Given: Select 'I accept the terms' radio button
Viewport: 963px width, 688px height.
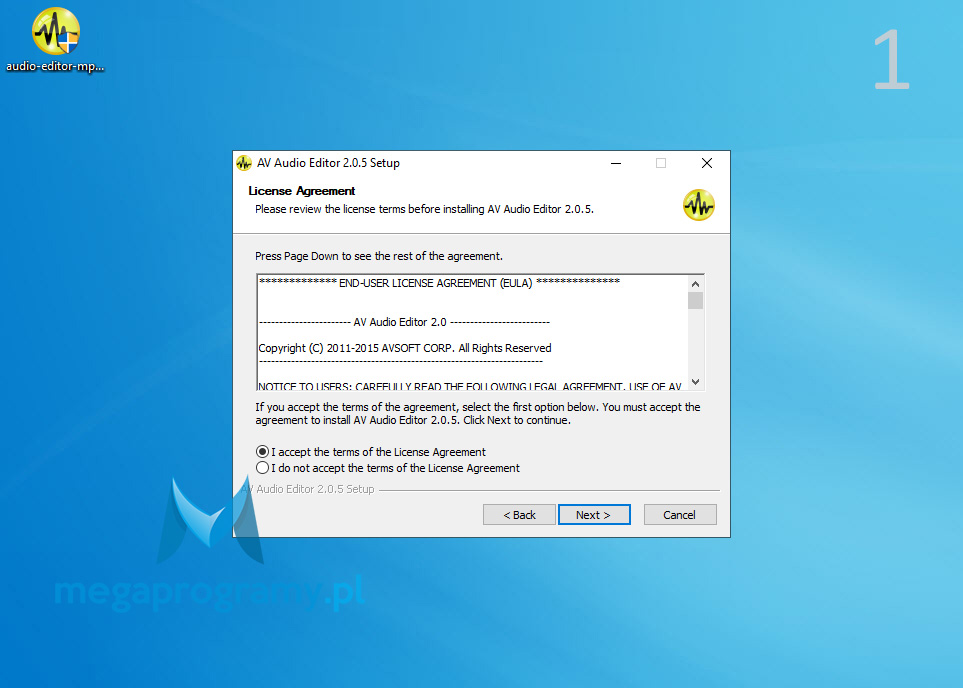Looking at the screenshot, I should point(262,452).
